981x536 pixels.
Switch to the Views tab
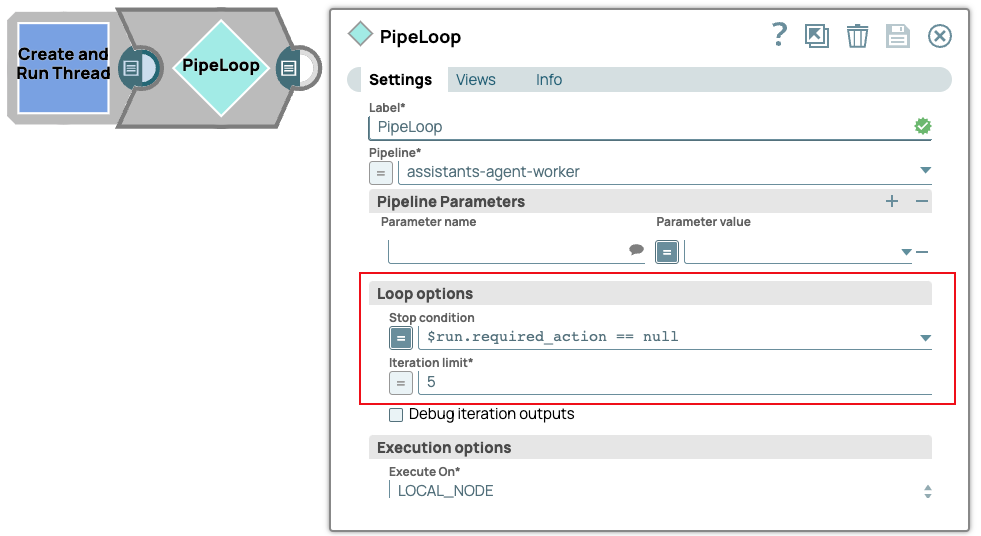476,80
